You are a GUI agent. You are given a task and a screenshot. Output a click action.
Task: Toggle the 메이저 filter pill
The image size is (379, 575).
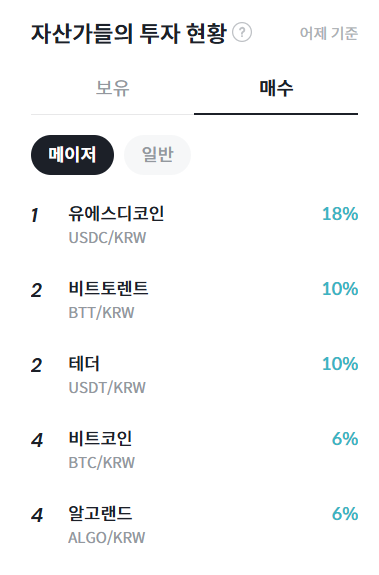coord(72,155)
